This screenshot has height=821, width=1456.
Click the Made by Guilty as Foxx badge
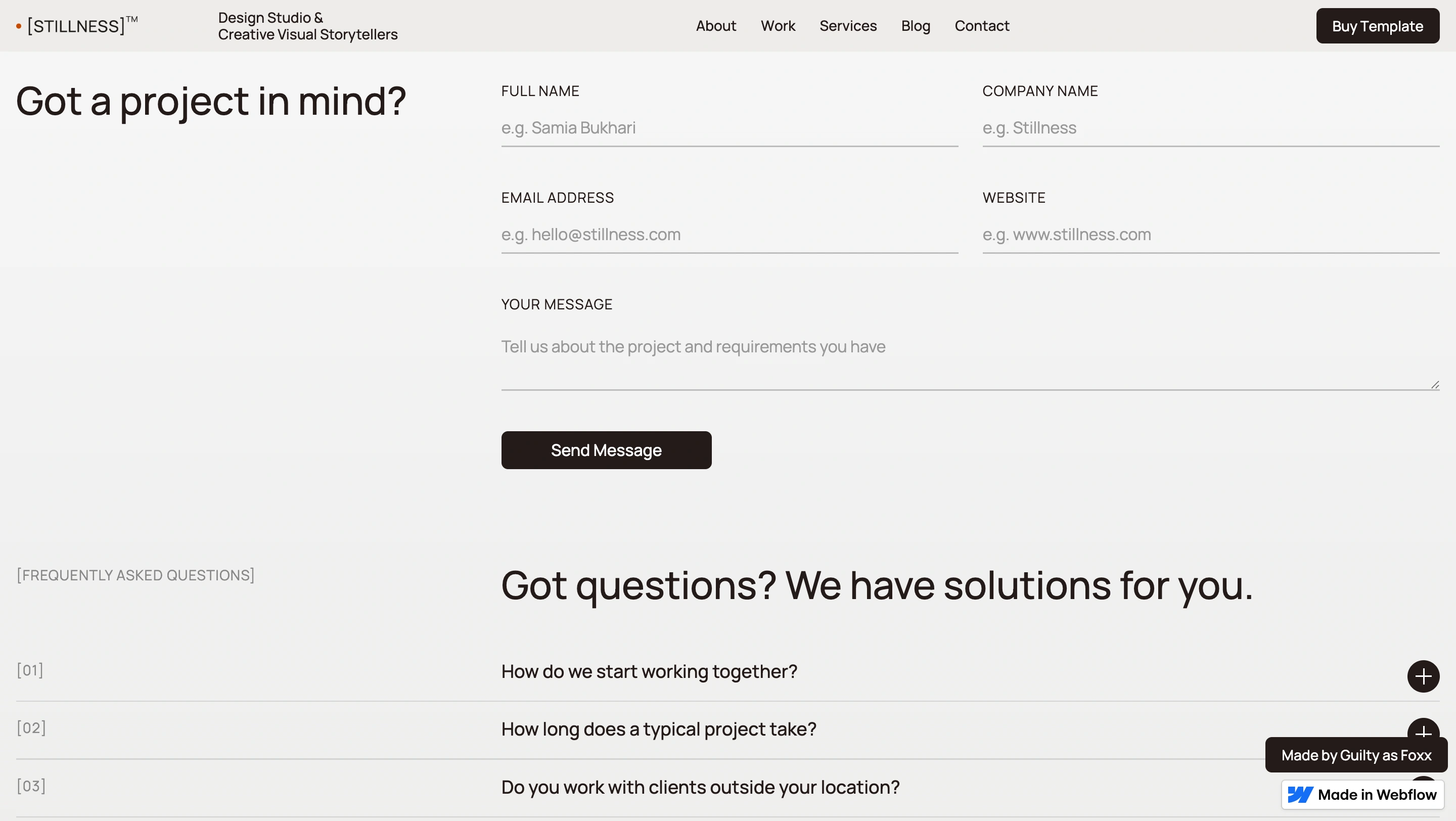[1356, 755]
